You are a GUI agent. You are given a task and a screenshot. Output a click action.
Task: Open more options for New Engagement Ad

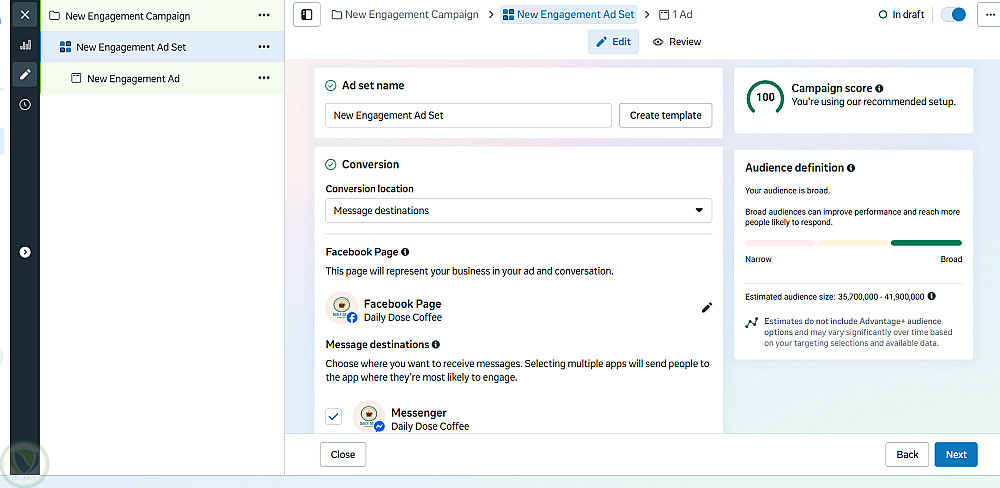[x=264, y=78]
